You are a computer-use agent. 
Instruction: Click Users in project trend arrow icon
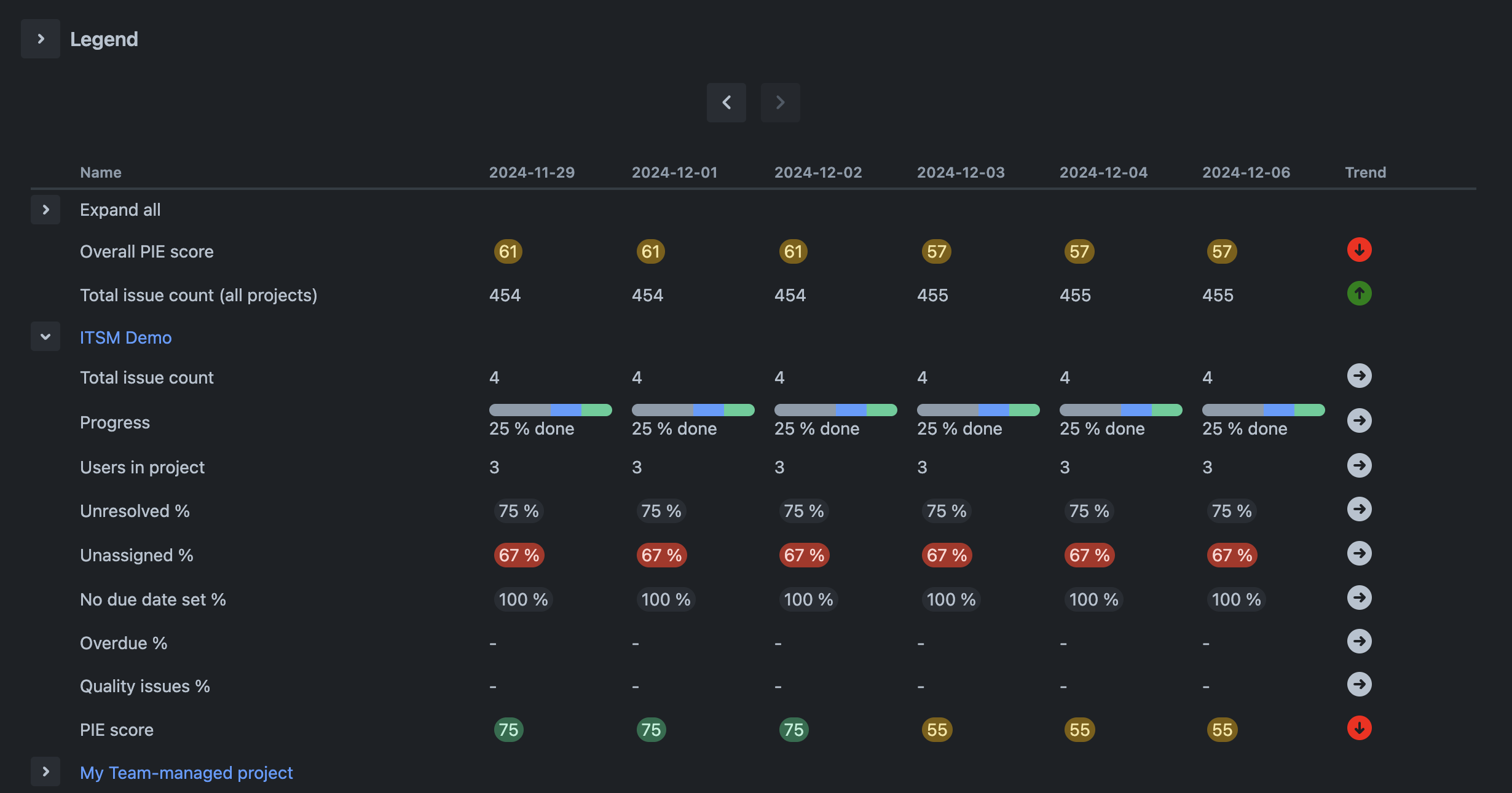pyautogui.click(x=1359, y=465)
